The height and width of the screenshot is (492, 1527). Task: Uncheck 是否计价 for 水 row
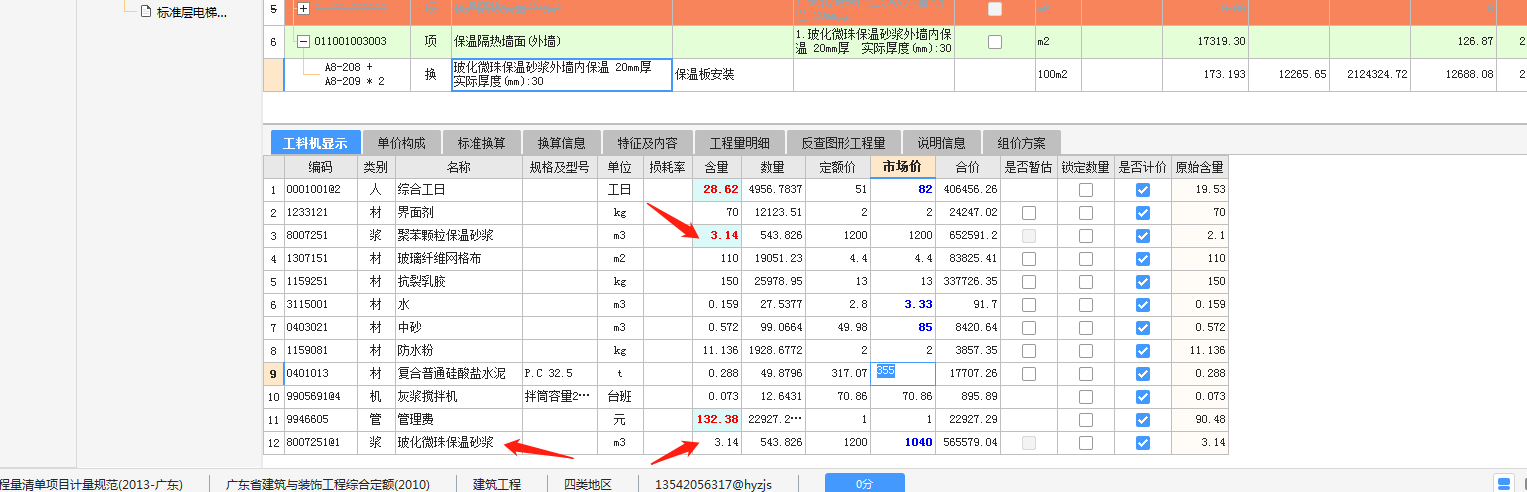coord(1143,304)
